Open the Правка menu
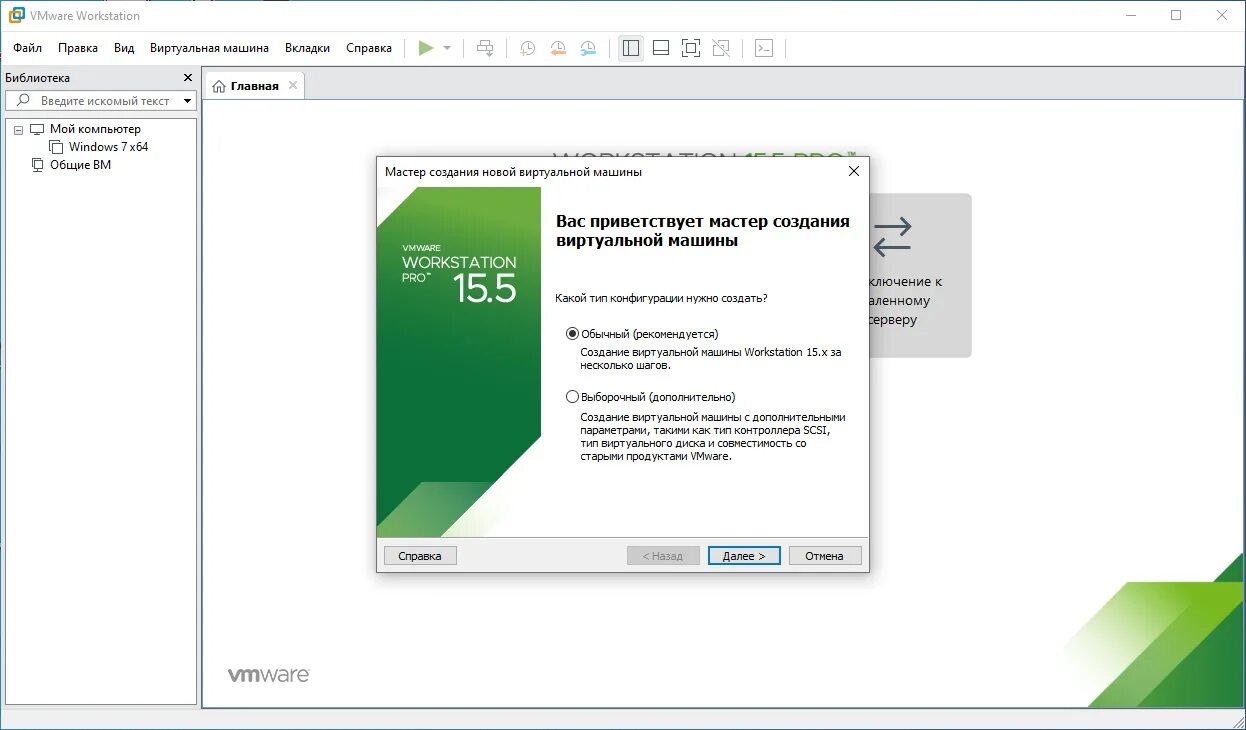 [x=78, y=48]
